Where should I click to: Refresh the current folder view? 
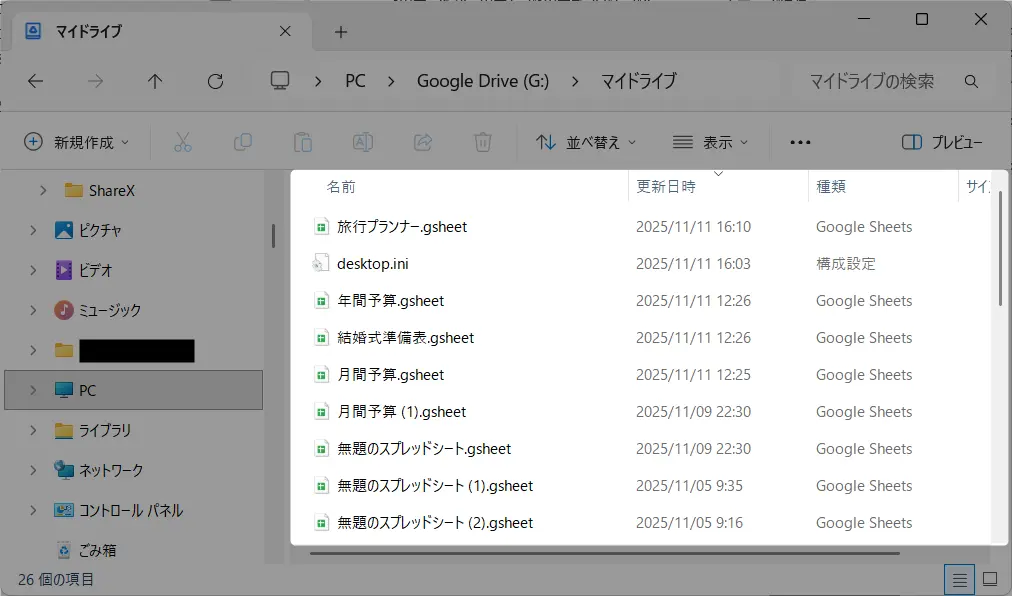(x=215, y=82)
